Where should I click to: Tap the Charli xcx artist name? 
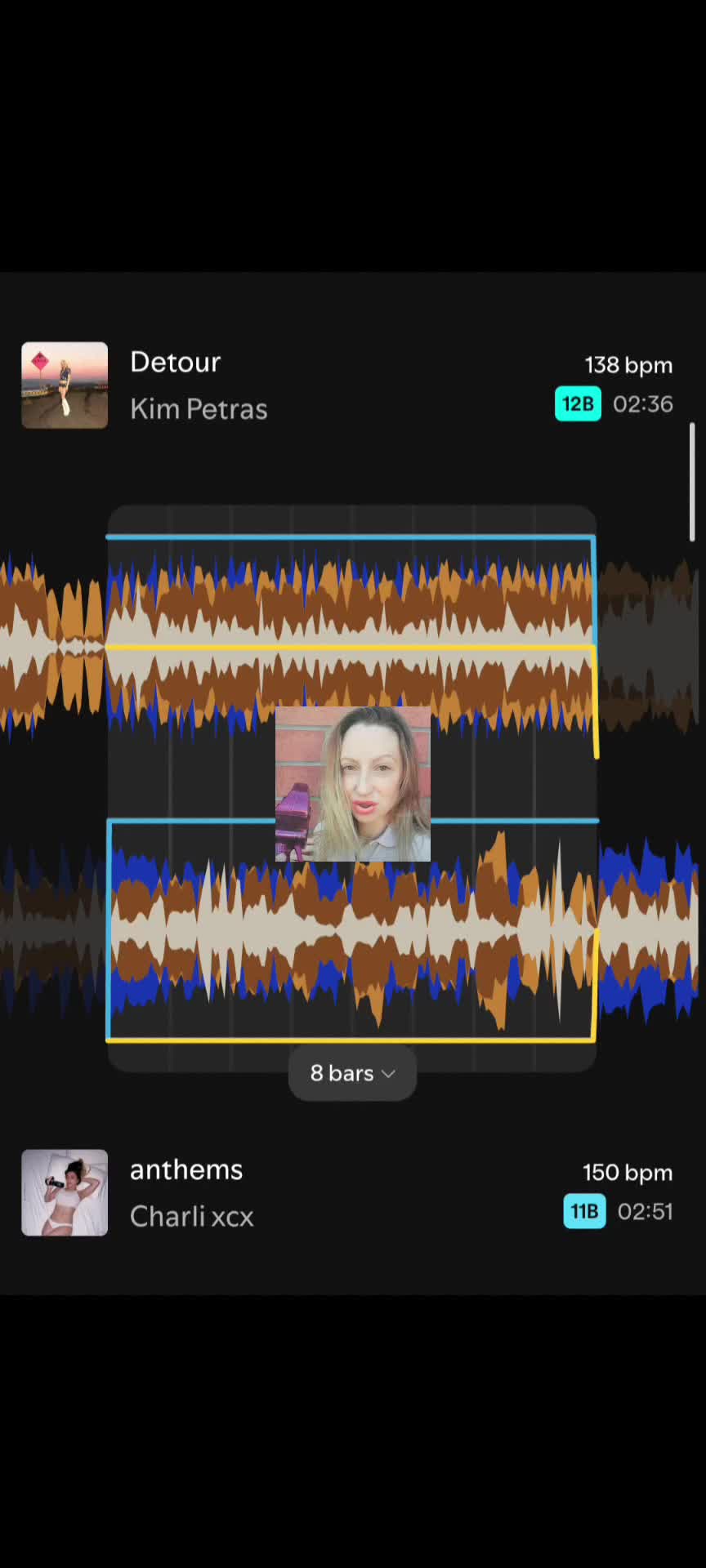pos(192,1216)
